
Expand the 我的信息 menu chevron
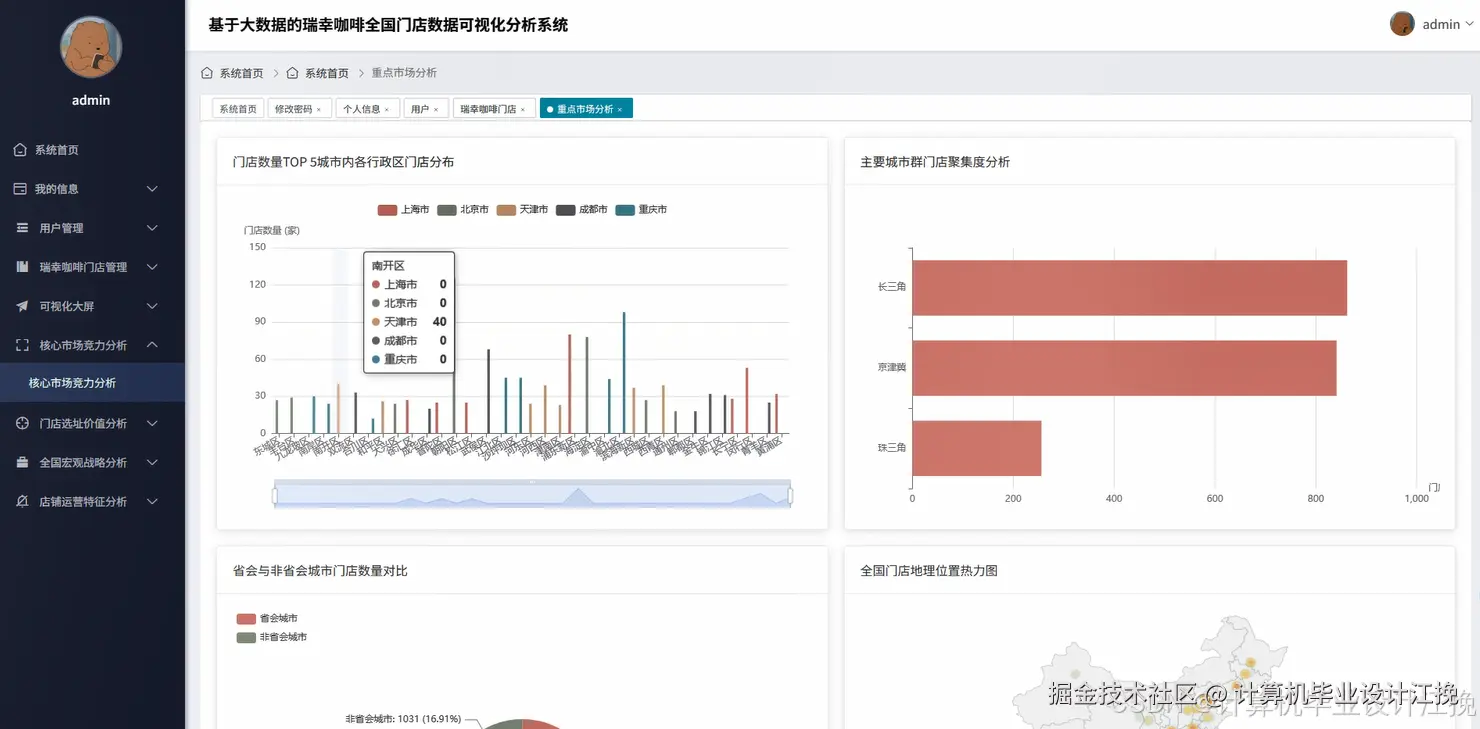pos(152,189)
